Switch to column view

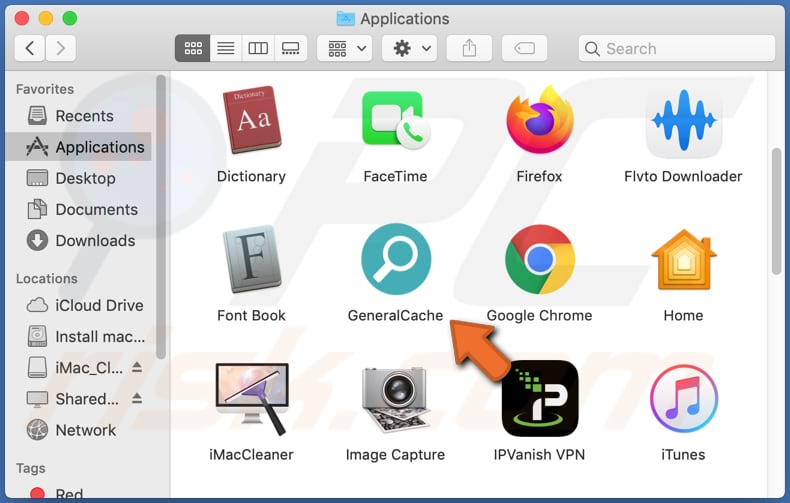258,48
